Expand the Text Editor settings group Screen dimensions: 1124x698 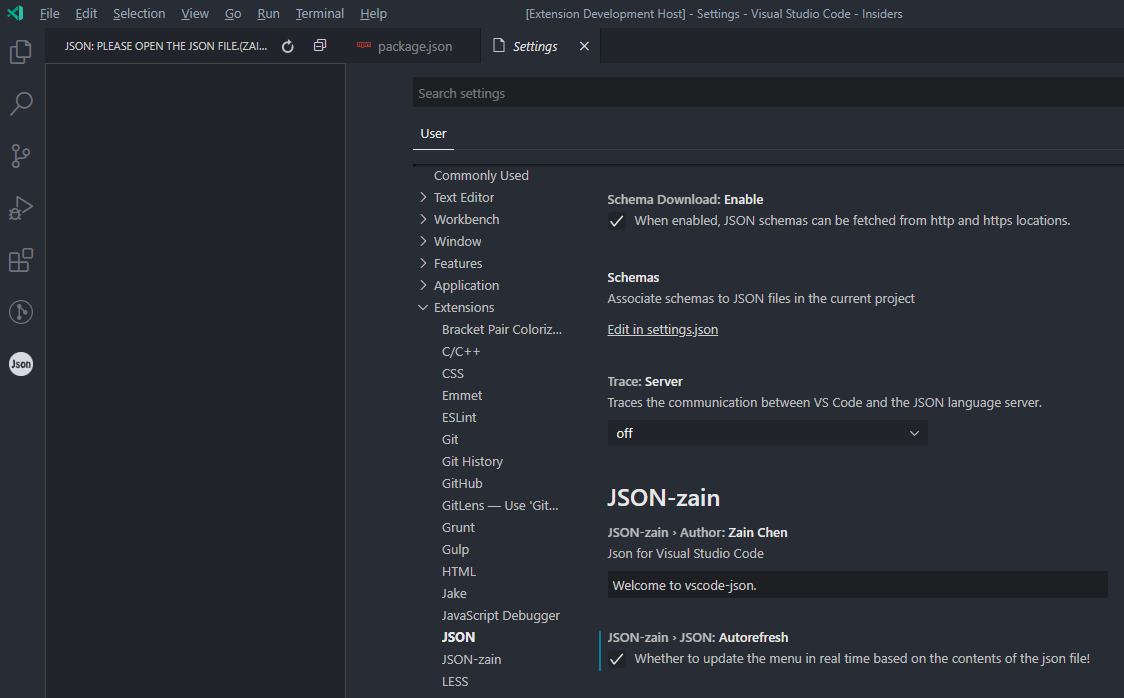(423, 197)
